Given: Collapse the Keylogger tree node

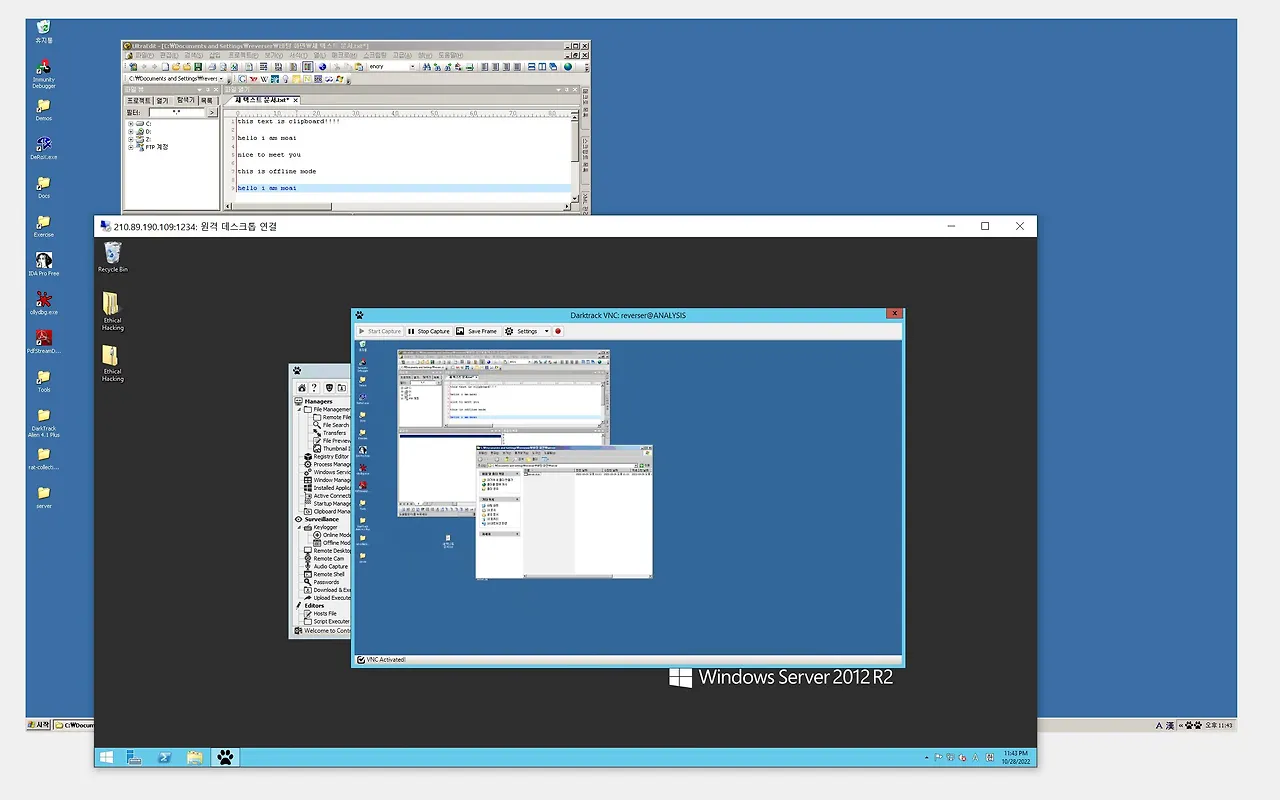Looking at the screenshot, I should pos(298,527).
